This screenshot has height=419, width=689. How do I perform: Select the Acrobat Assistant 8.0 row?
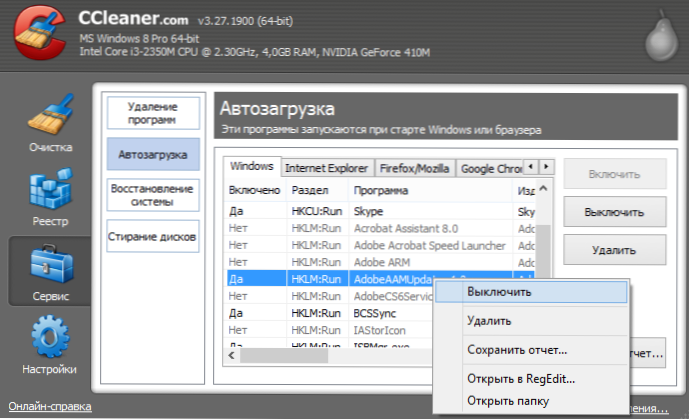(381, 228)
